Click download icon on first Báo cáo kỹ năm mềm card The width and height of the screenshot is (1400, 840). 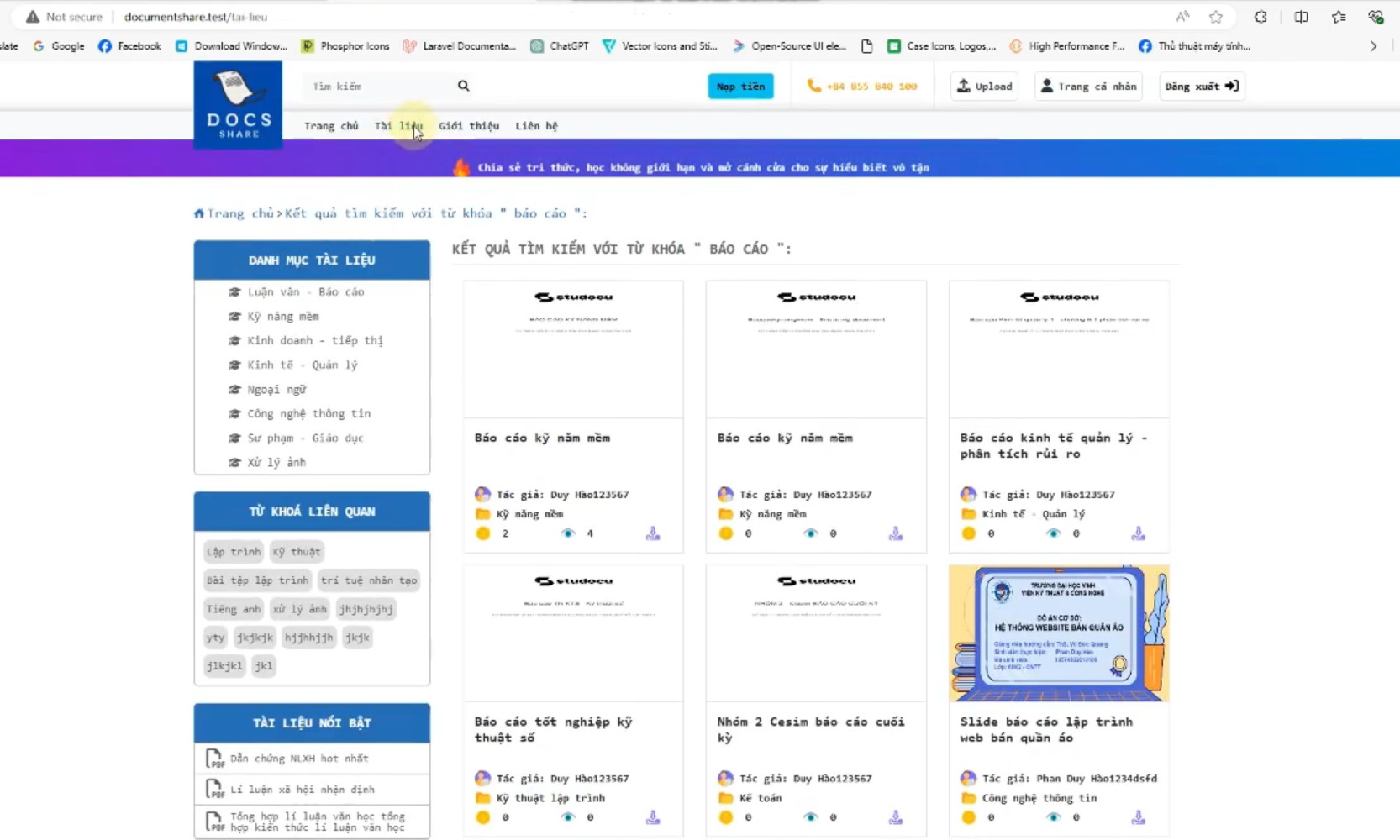653,533
